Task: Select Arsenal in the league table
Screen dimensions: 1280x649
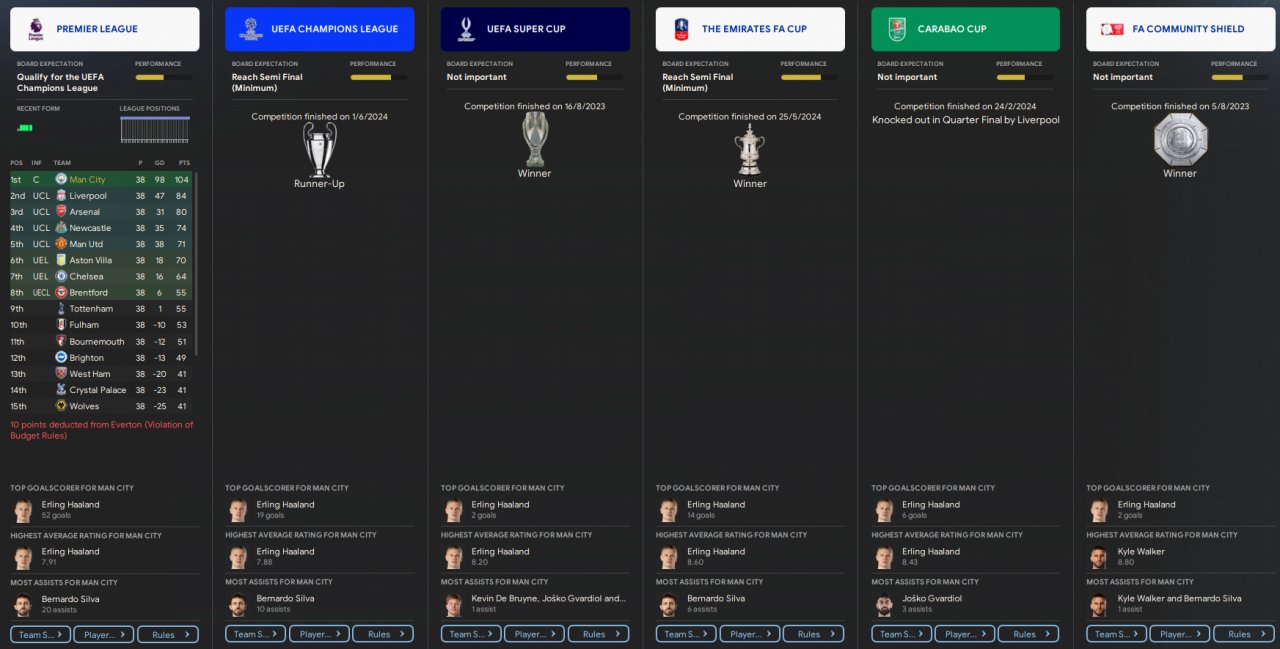Action: pos(100,212)
